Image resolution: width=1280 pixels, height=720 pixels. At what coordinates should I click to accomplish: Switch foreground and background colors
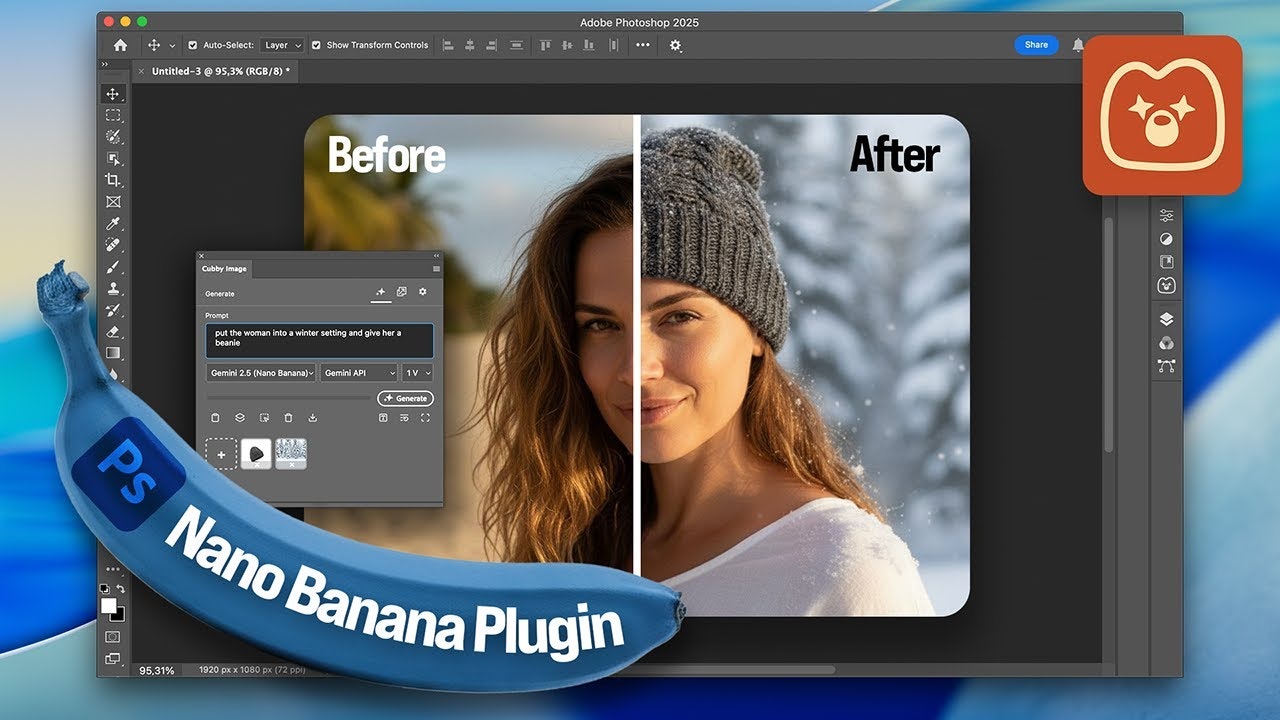(x=120, y=590)
